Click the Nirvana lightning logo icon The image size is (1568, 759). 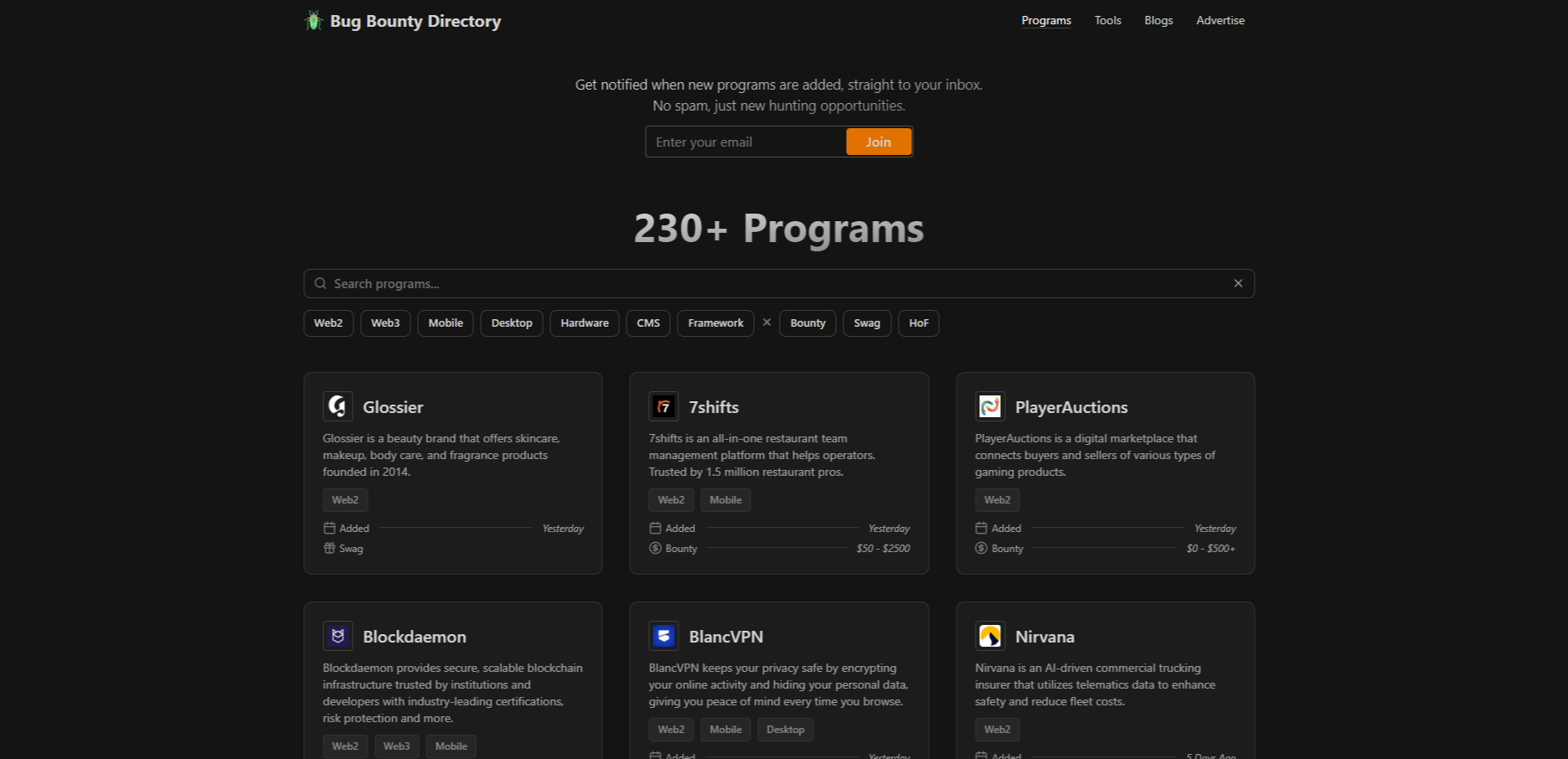click(x=989, y=636)
